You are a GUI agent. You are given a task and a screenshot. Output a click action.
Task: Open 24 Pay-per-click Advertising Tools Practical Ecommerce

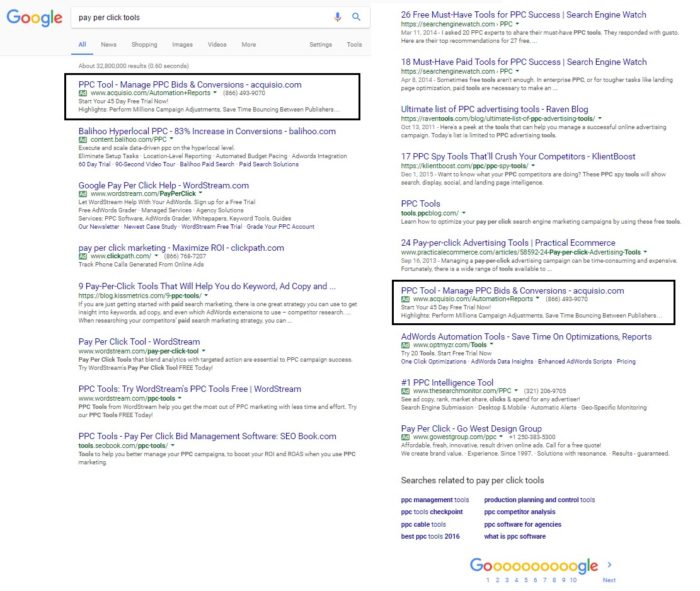[508, 243]
